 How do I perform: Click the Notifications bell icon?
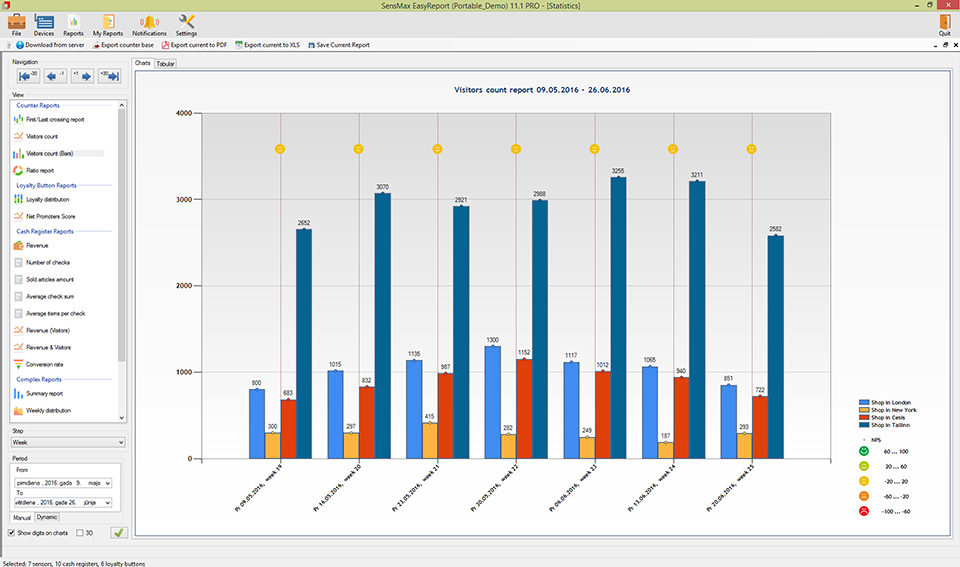click(149, 24)
